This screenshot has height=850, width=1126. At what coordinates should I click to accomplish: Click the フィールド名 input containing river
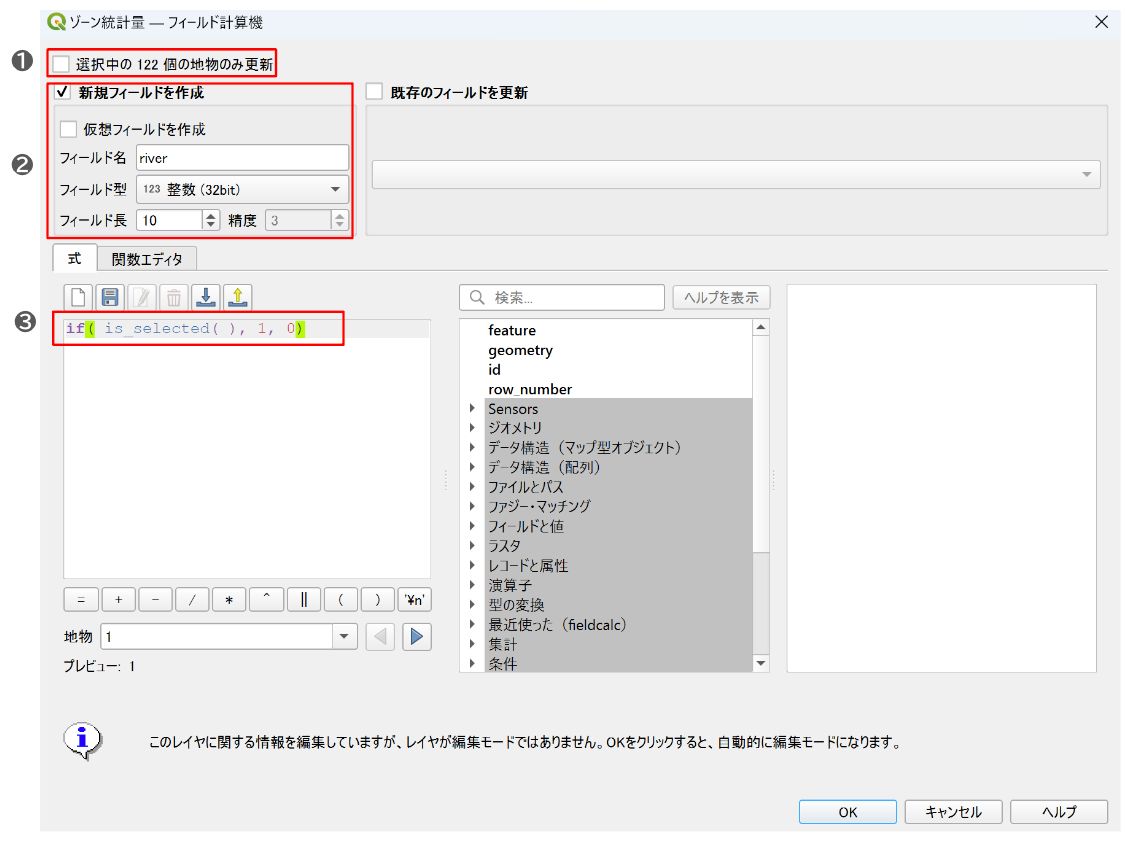(242, 158)
